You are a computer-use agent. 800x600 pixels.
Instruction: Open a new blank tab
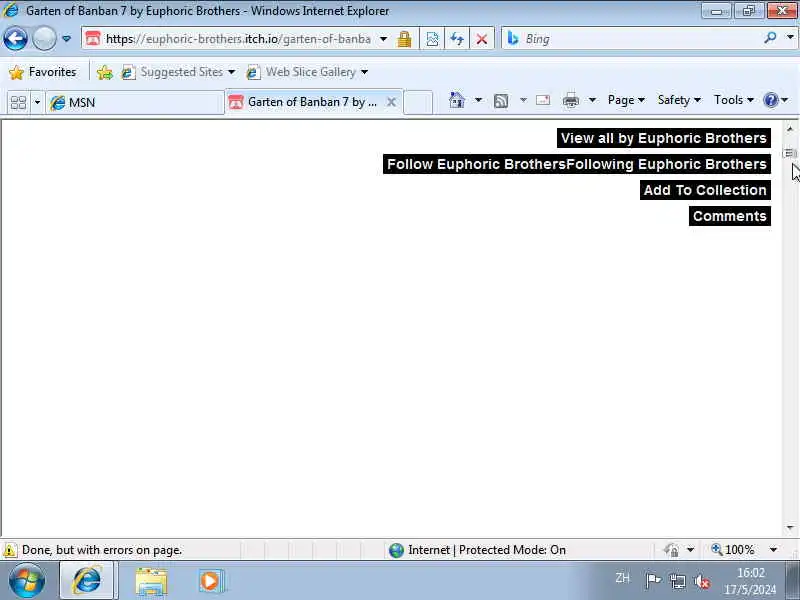418,102
